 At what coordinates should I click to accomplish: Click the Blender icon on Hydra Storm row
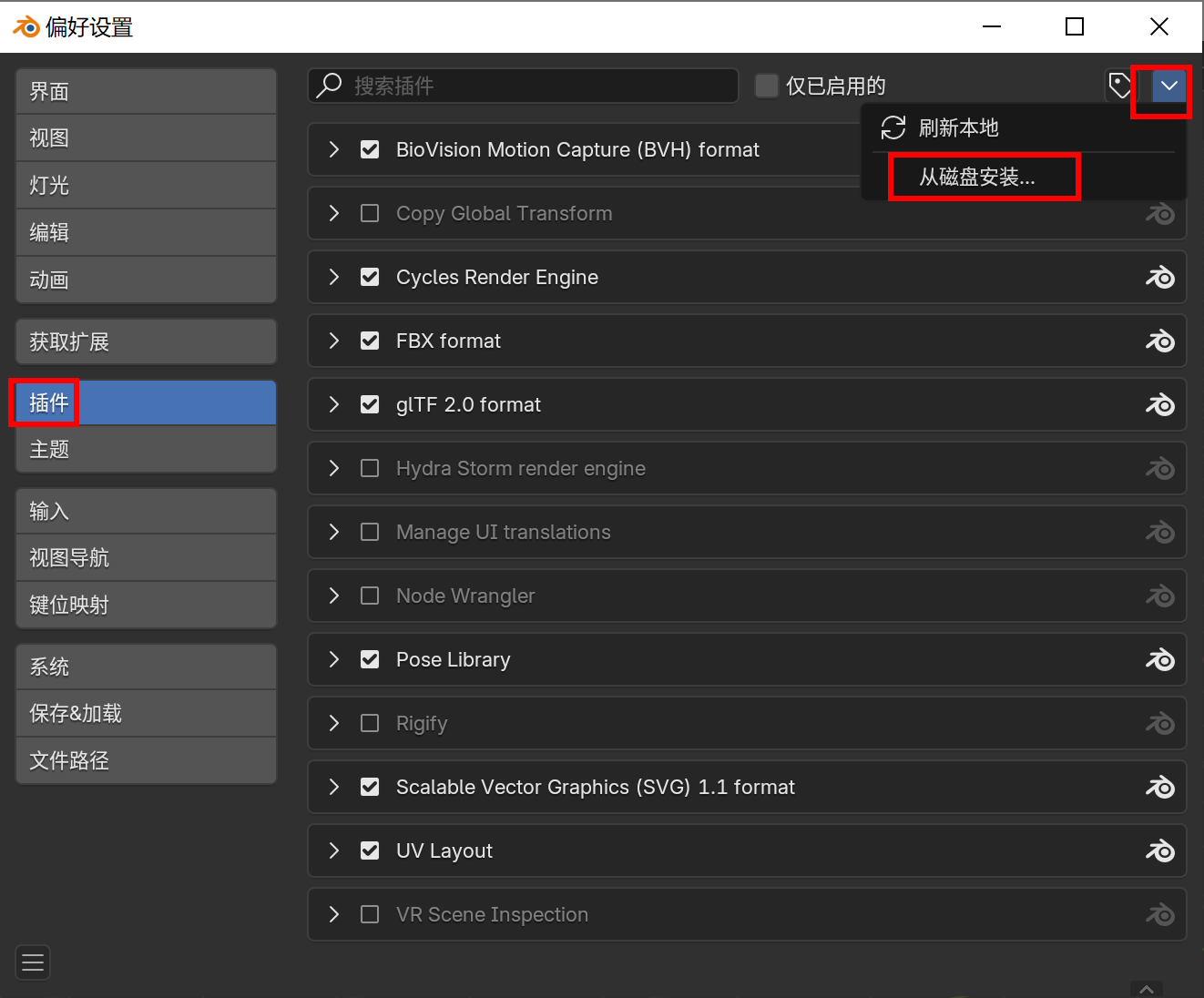[x=1160, y=468]
